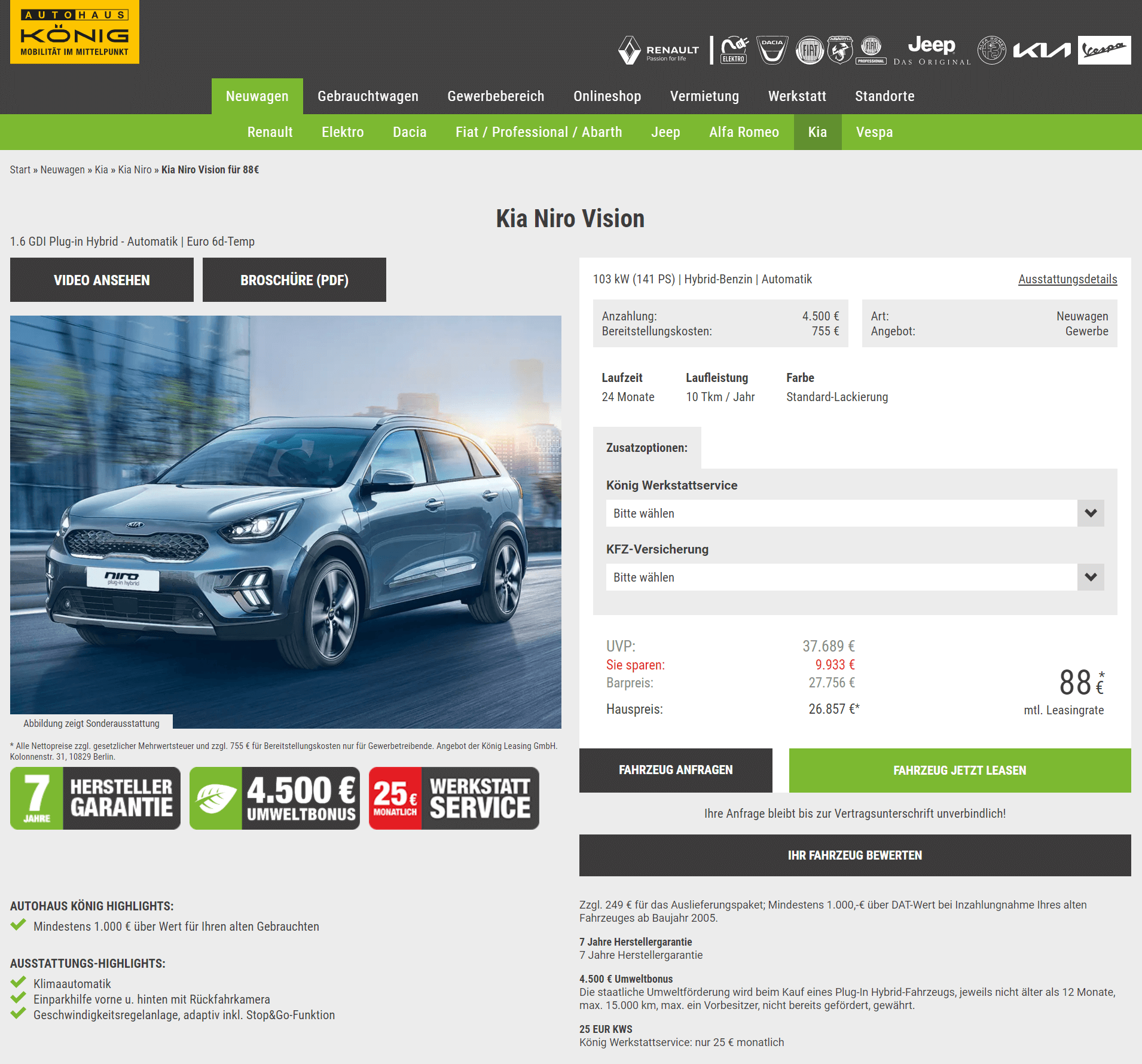Click the red 'Sie sparen:' label
Image resolution: width=1142 pixels, height=1064 pixels.
(x=636, y=665)
